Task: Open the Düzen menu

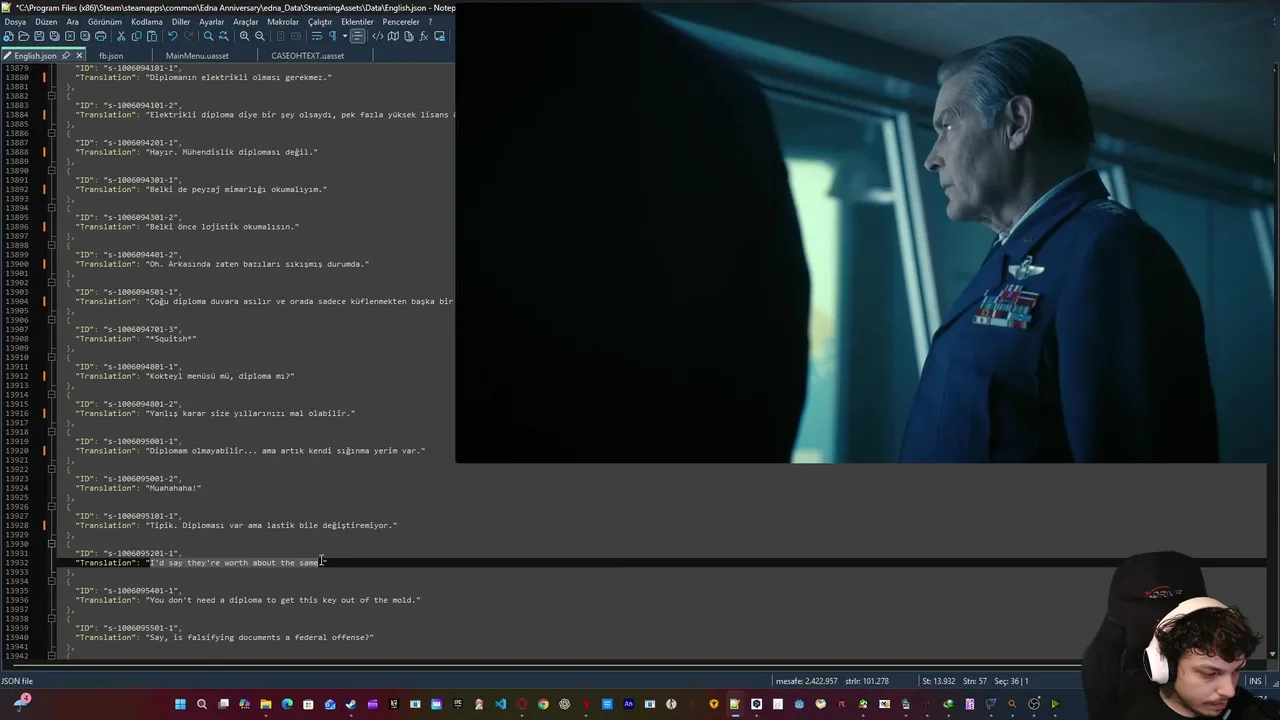Action: coord(46,22)
